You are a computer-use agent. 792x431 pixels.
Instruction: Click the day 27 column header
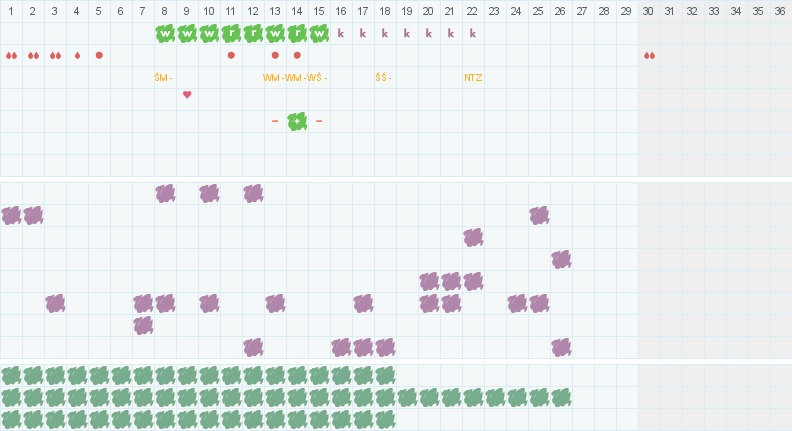click(582, 11)
